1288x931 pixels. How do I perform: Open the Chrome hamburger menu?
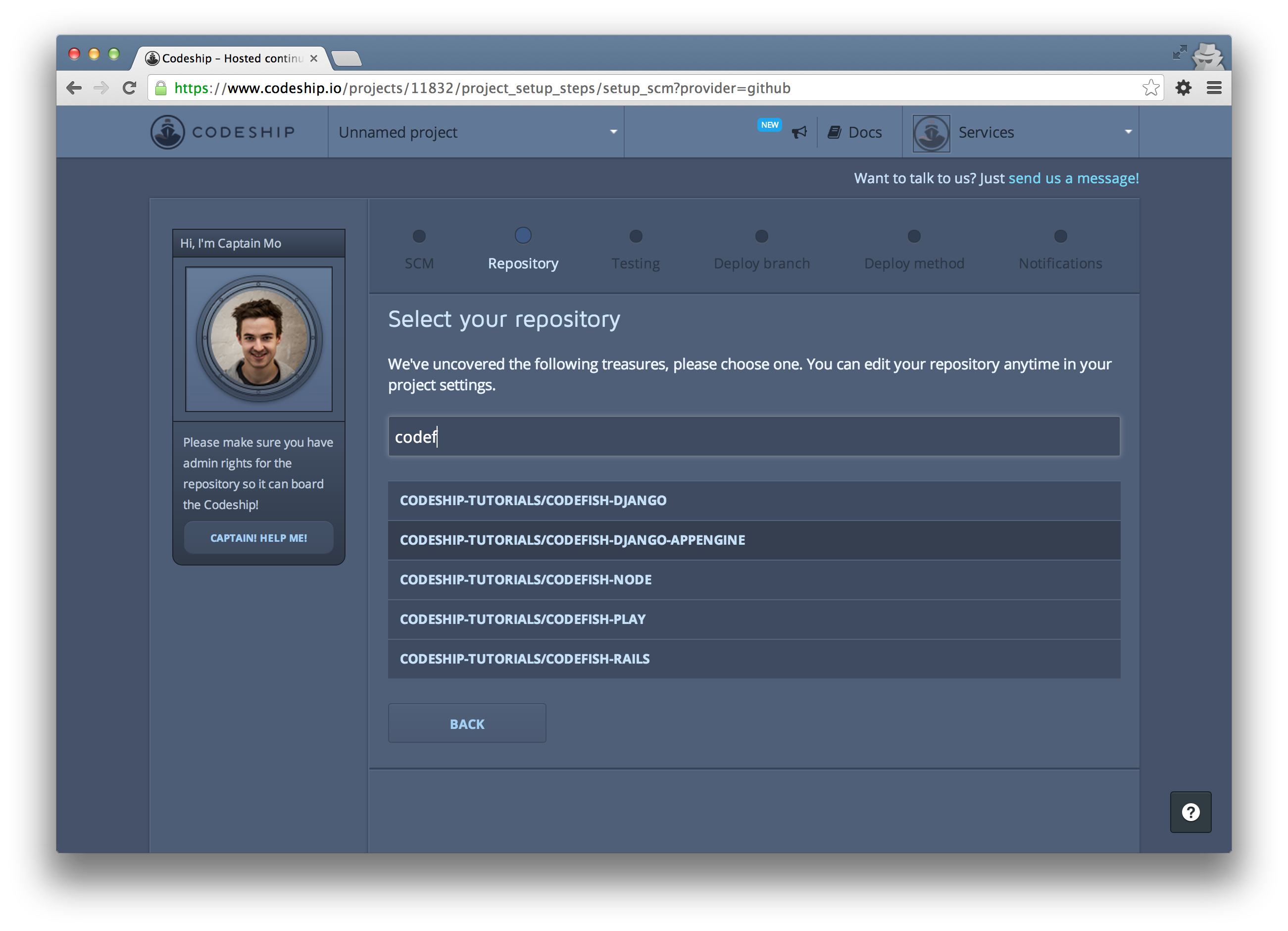pyautogui.click(x=1214, y=88)
